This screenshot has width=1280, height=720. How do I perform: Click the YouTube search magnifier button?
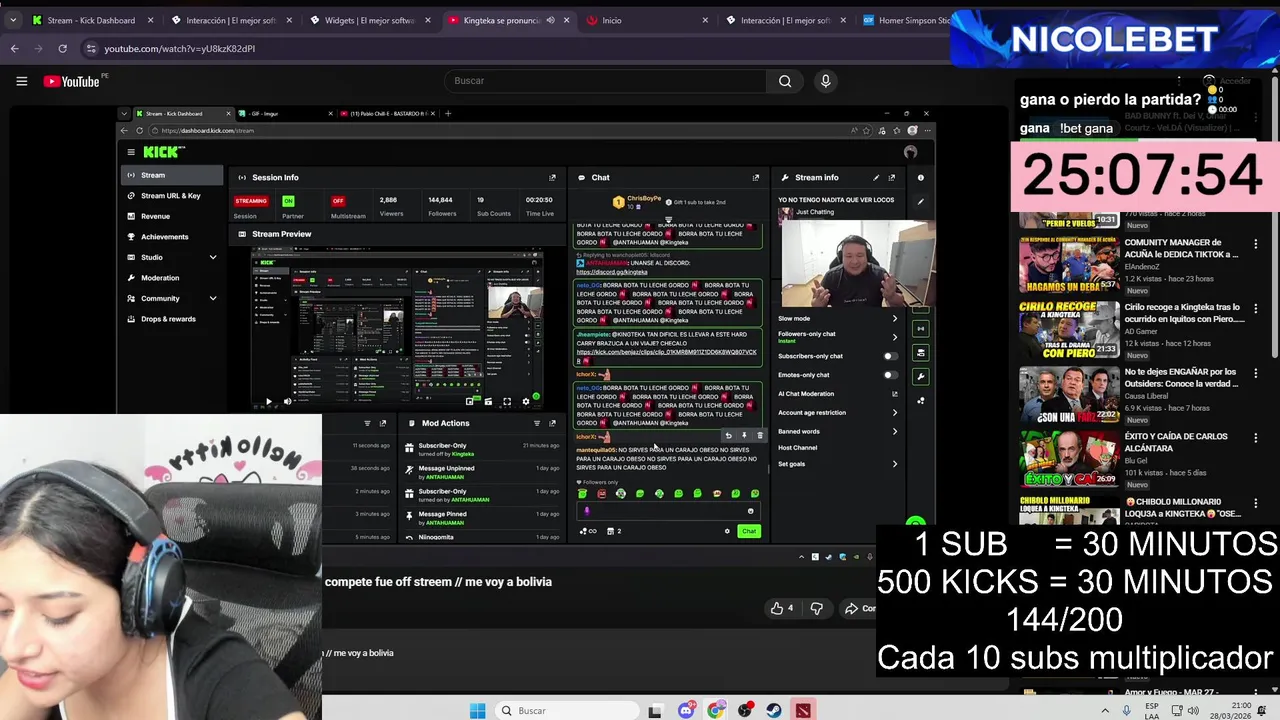coord(785,81)
